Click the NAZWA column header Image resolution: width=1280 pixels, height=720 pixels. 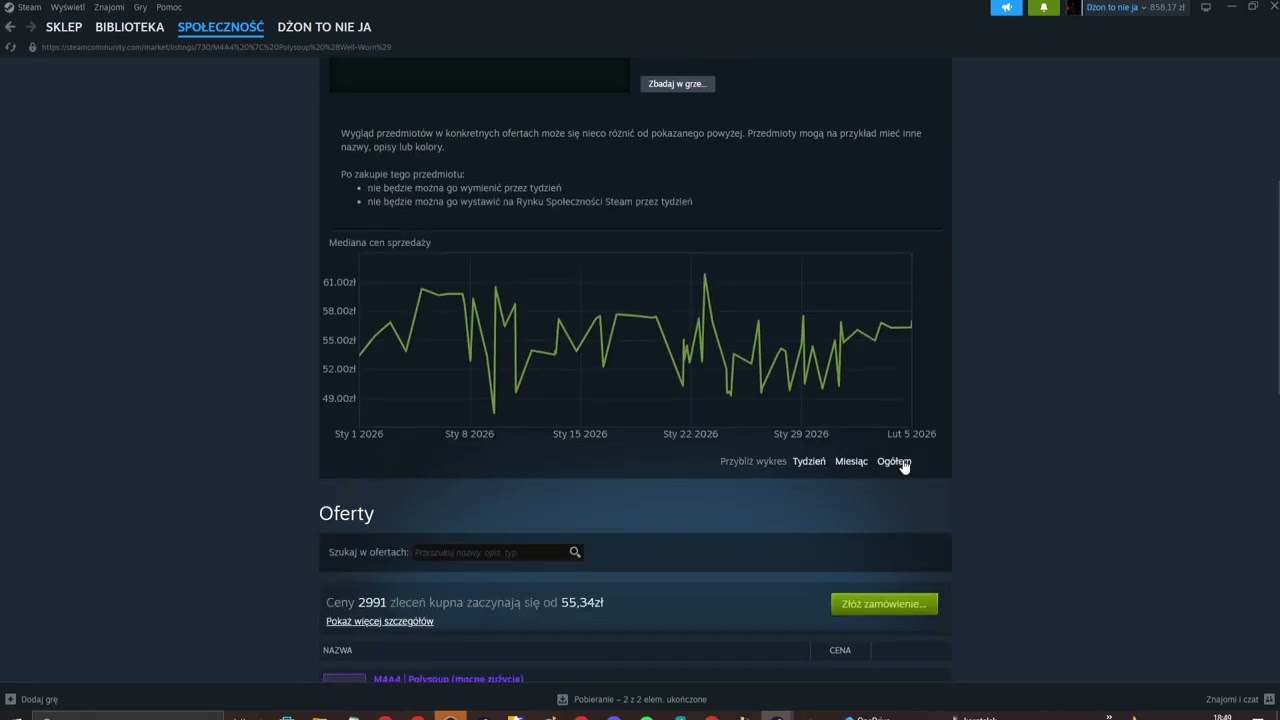pos(337,650)
